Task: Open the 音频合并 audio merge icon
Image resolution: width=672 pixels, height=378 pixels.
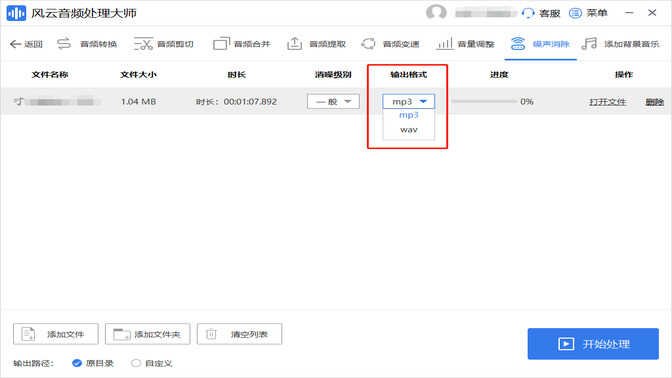Action: (x=221, y=44)
